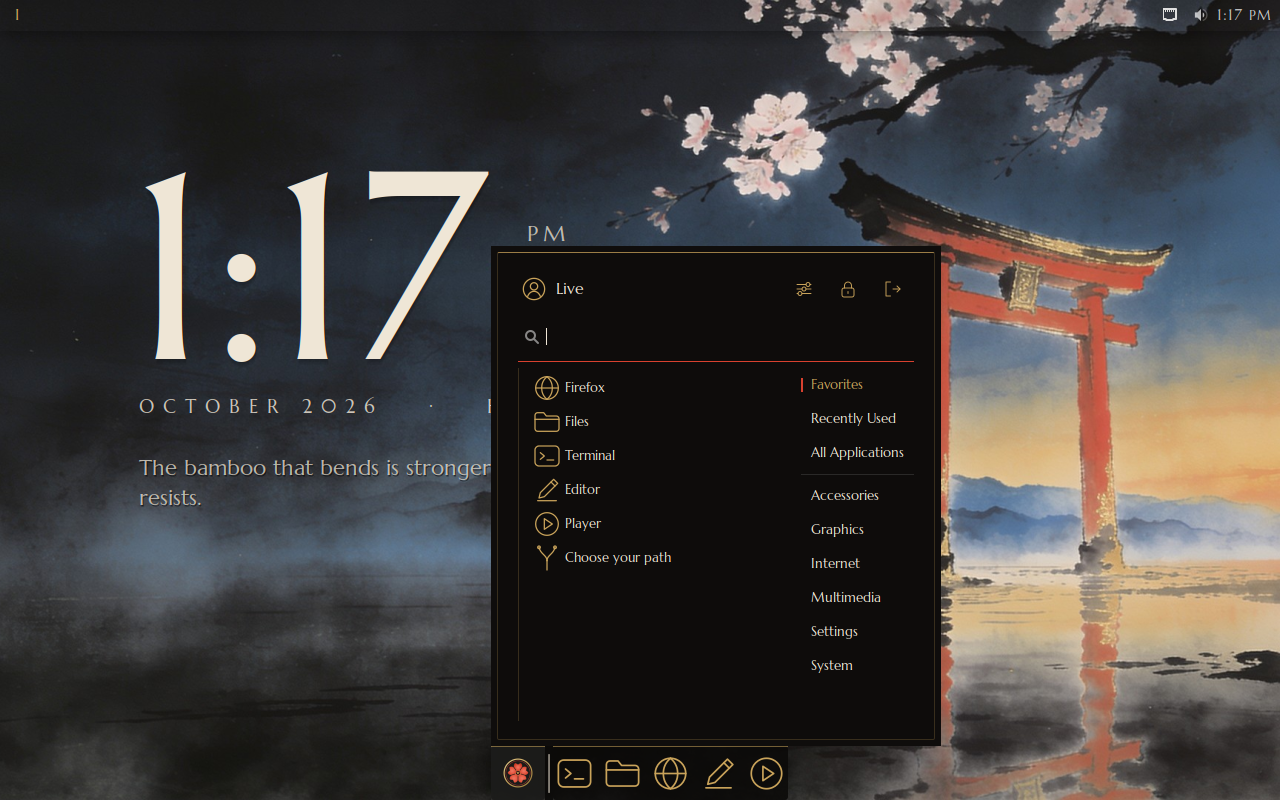Click the Live username label
The image size is (1280, 800).
point(570,289)
